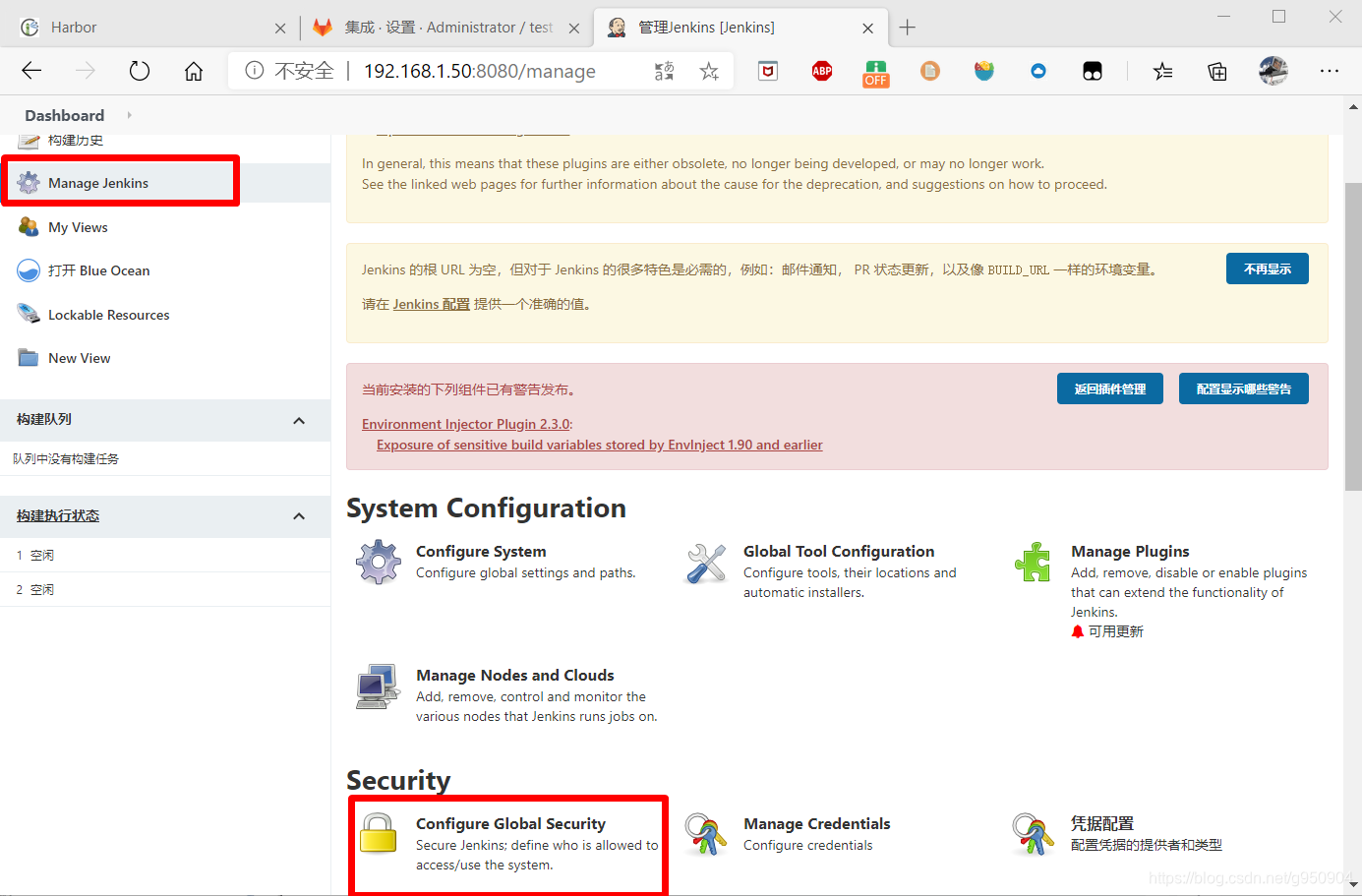Expand the Dashboard breadcrumb arrow
Screen dimensions: 1362x896
pos(129,115)
